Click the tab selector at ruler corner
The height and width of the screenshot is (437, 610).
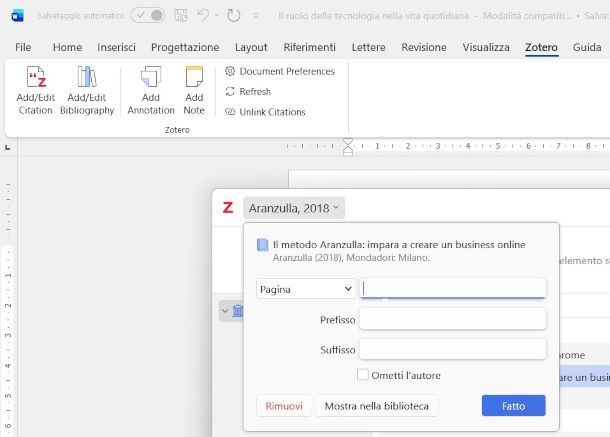pyautogui.click(x=7, y=147)
